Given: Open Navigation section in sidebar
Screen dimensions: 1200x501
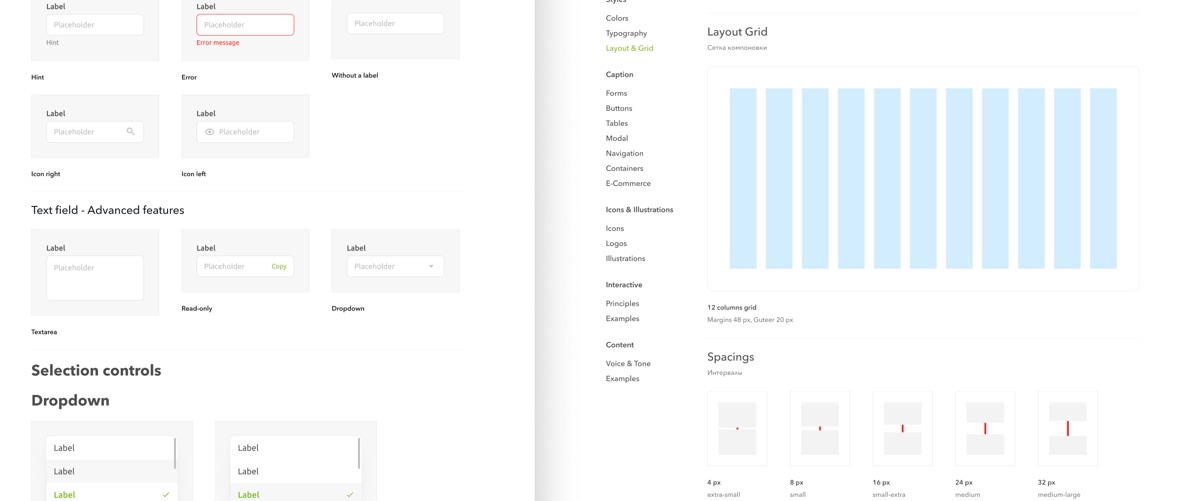Looking at the screenshot, I should (x=624, y=153).
